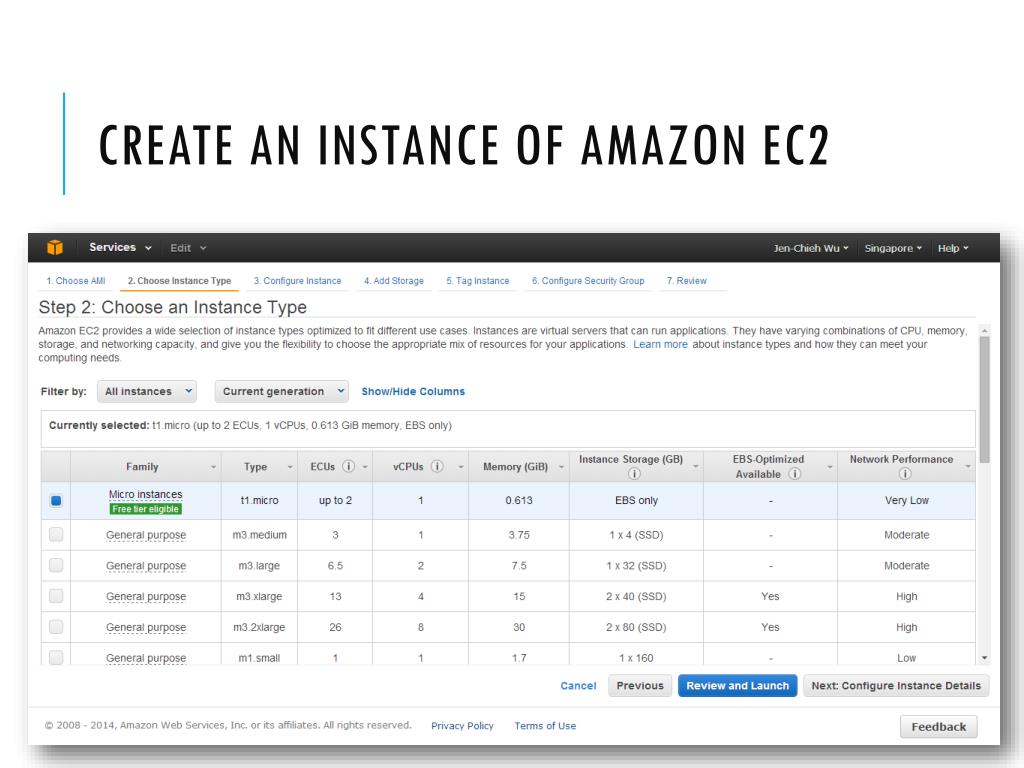Sort by the Memory (GiB) column arrow

pyautogui.click(x=561, y=468)
